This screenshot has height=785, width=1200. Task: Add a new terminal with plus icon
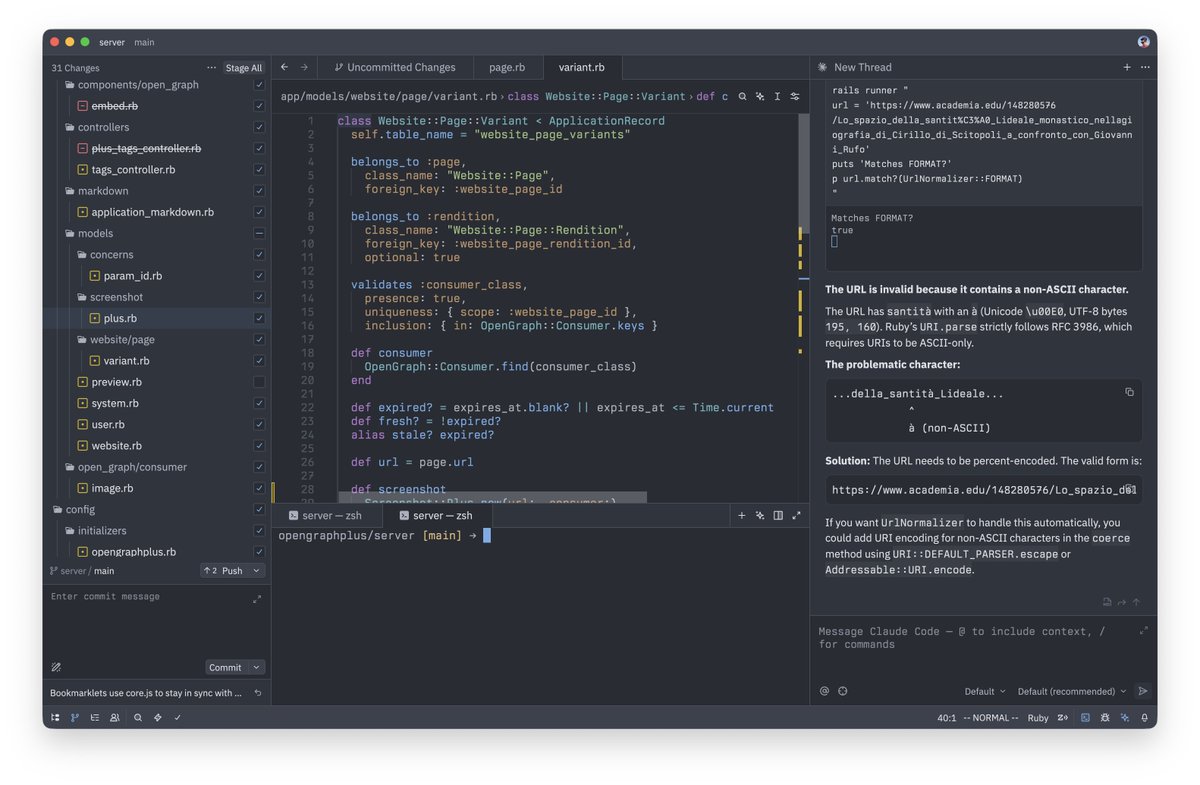pos(742,515)
